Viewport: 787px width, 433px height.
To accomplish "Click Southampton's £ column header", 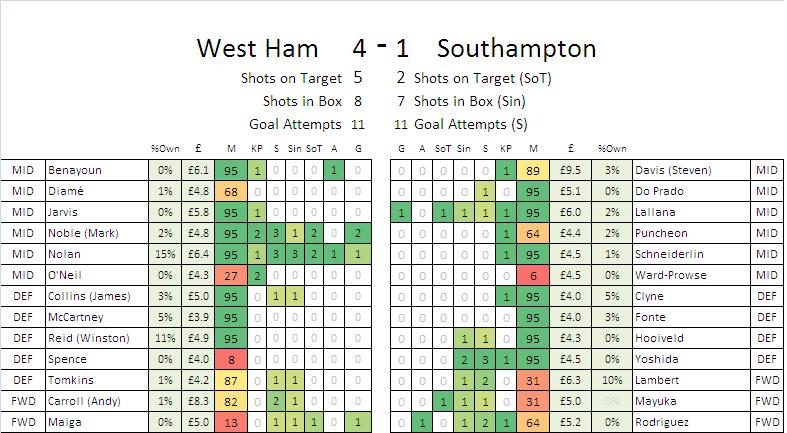I will click(x=571, y=148).
